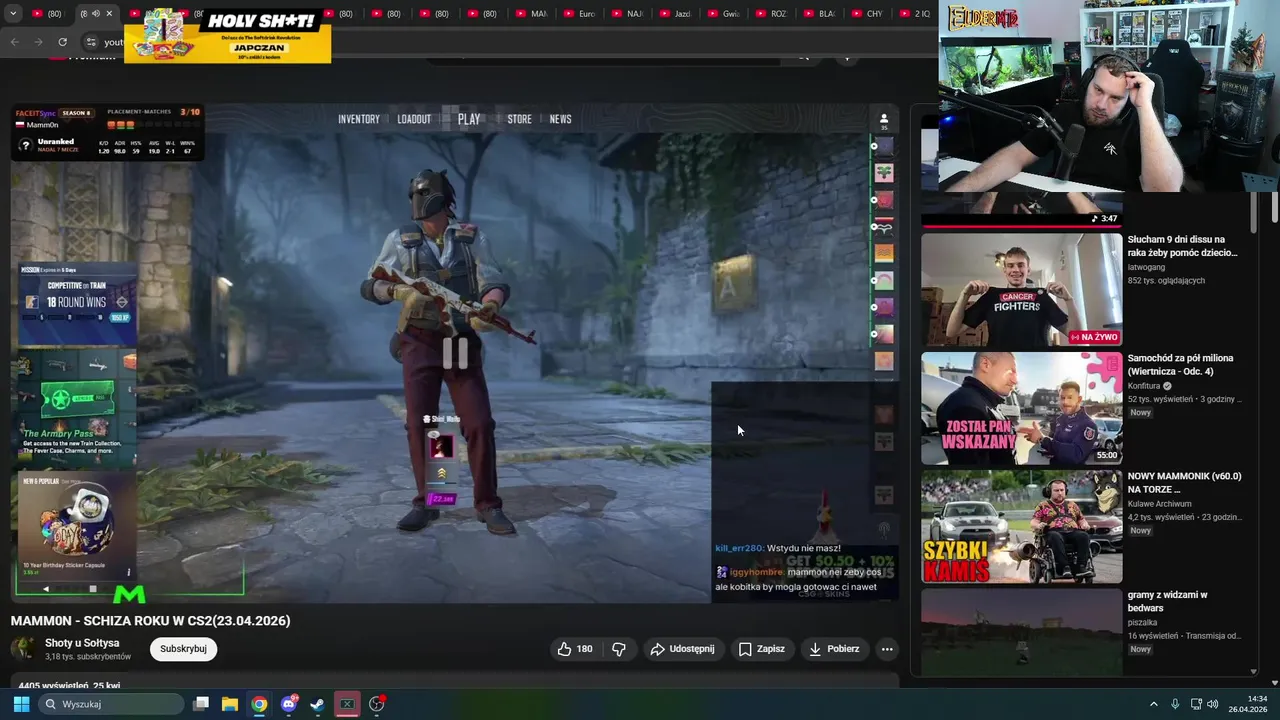Open the piszalka channel link
The height and width of the screenshot is (720, 1280).
coord(1142,623)
